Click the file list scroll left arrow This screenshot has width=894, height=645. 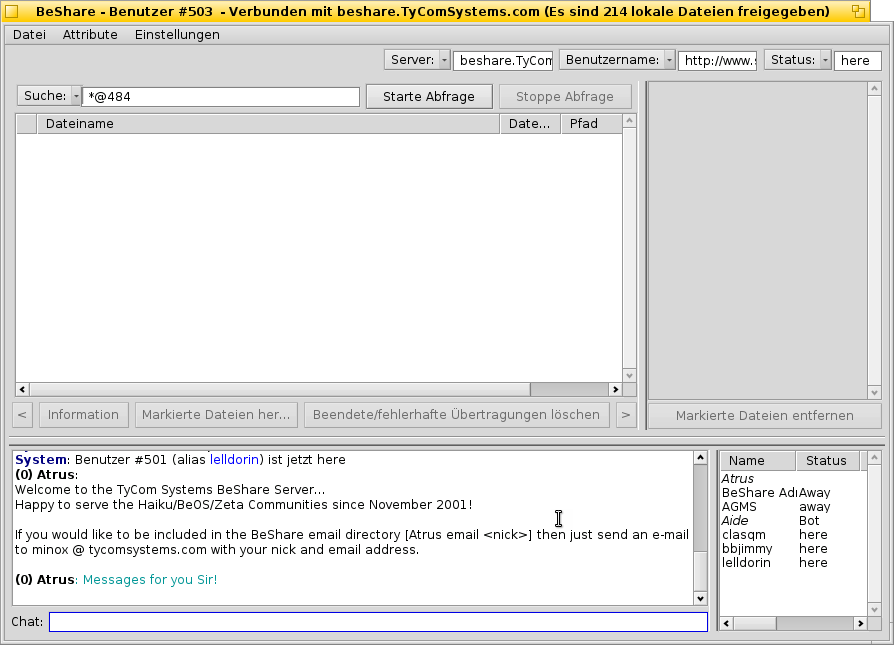(22, 390)
